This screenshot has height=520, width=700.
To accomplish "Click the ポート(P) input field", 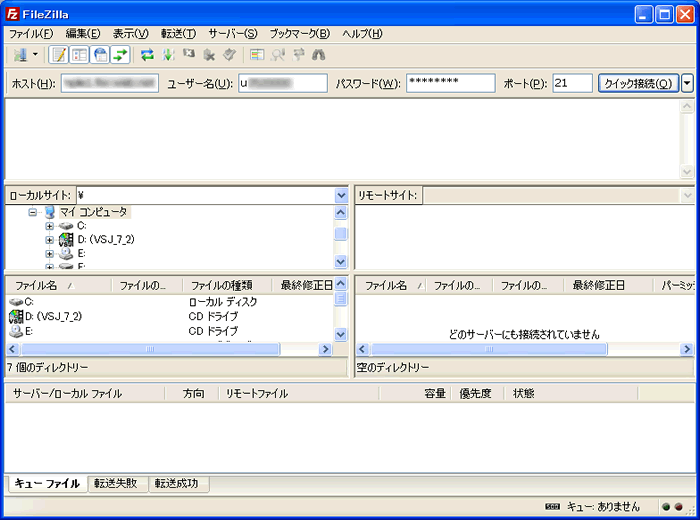I will click(x=572, y=83).
